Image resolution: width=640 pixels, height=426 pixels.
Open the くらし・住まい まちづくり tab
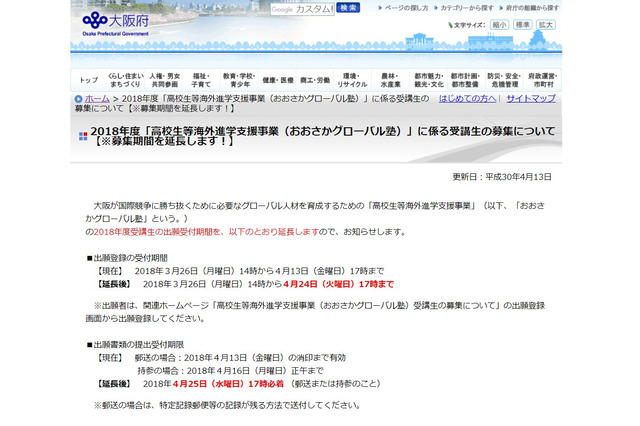(126, 80)
